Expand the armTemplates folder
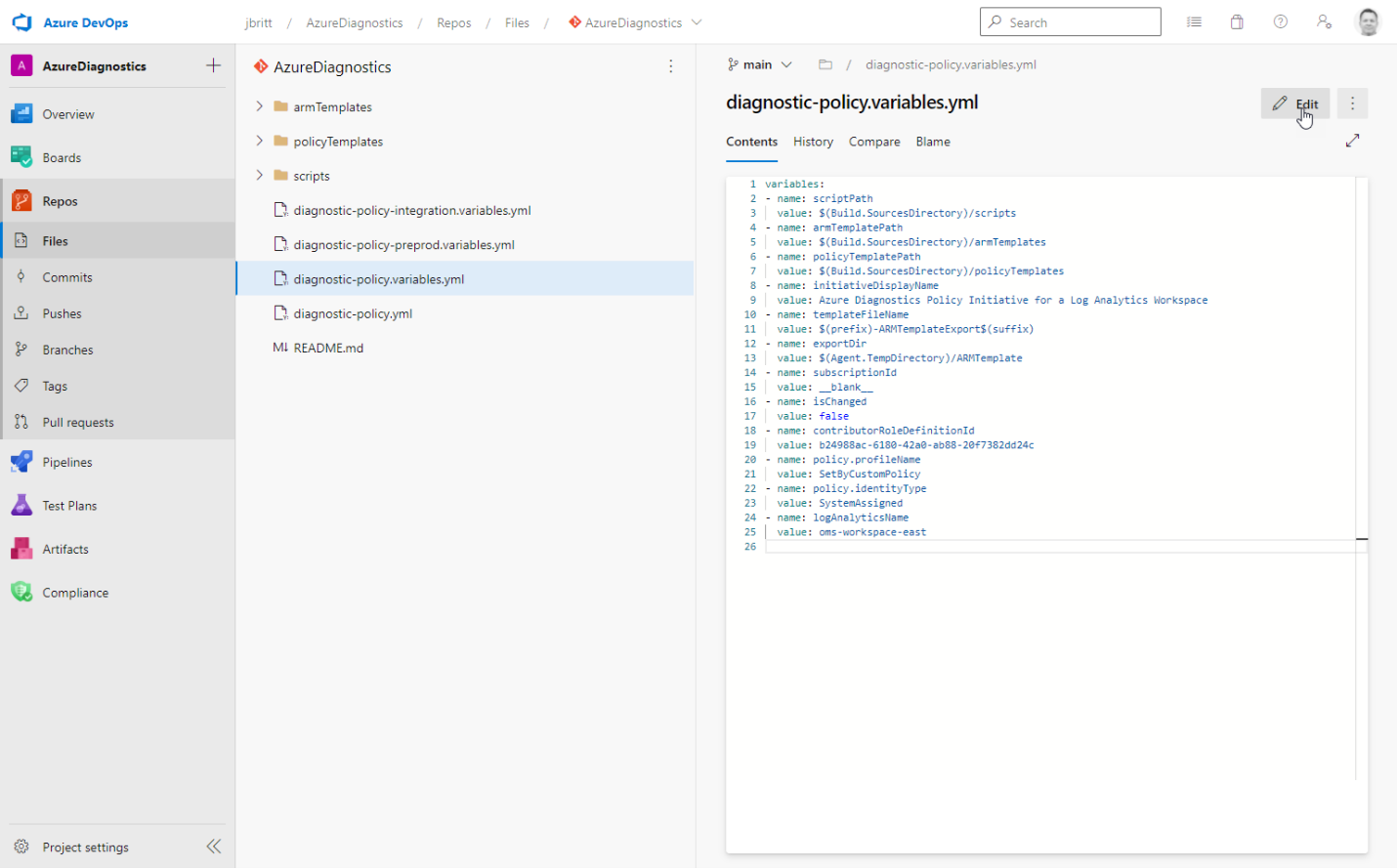 click(259, 106)
